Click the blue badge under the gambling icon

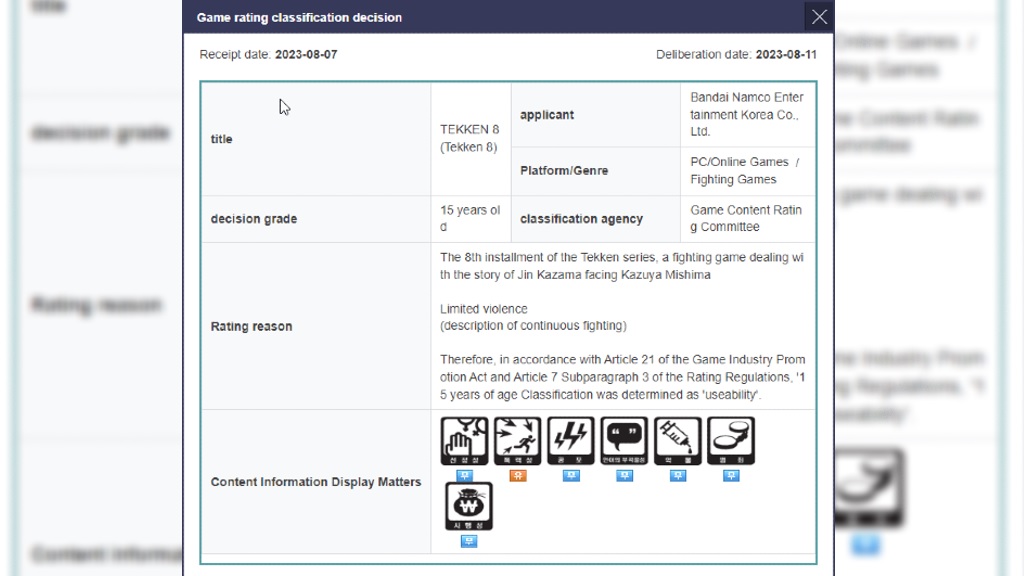469,541
